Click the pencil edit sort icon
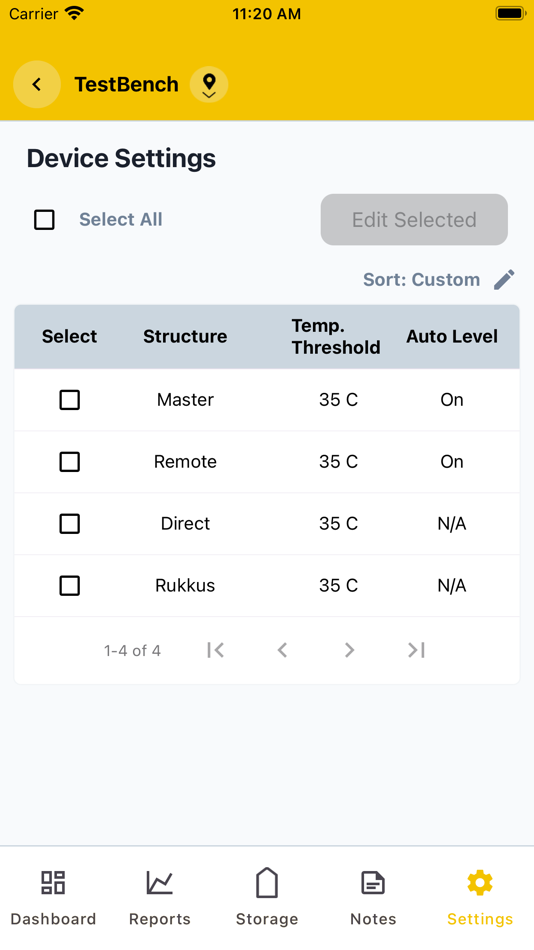Image resolution: width=534 pixels, height=950 pixels. pos(504,280)
